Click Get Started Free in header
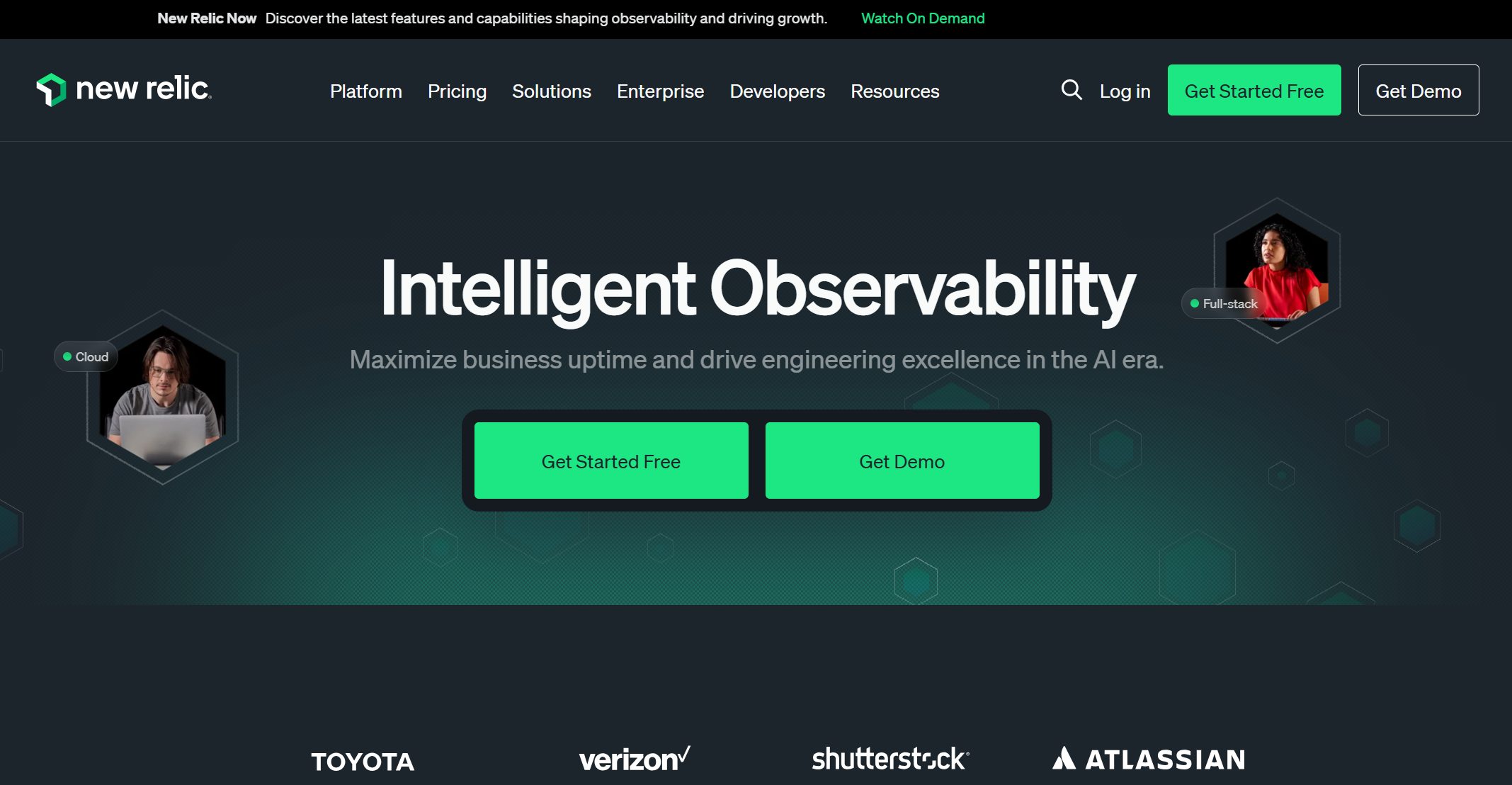The width and height of the screenshot is (1512, 785). tap(1254, 90)
